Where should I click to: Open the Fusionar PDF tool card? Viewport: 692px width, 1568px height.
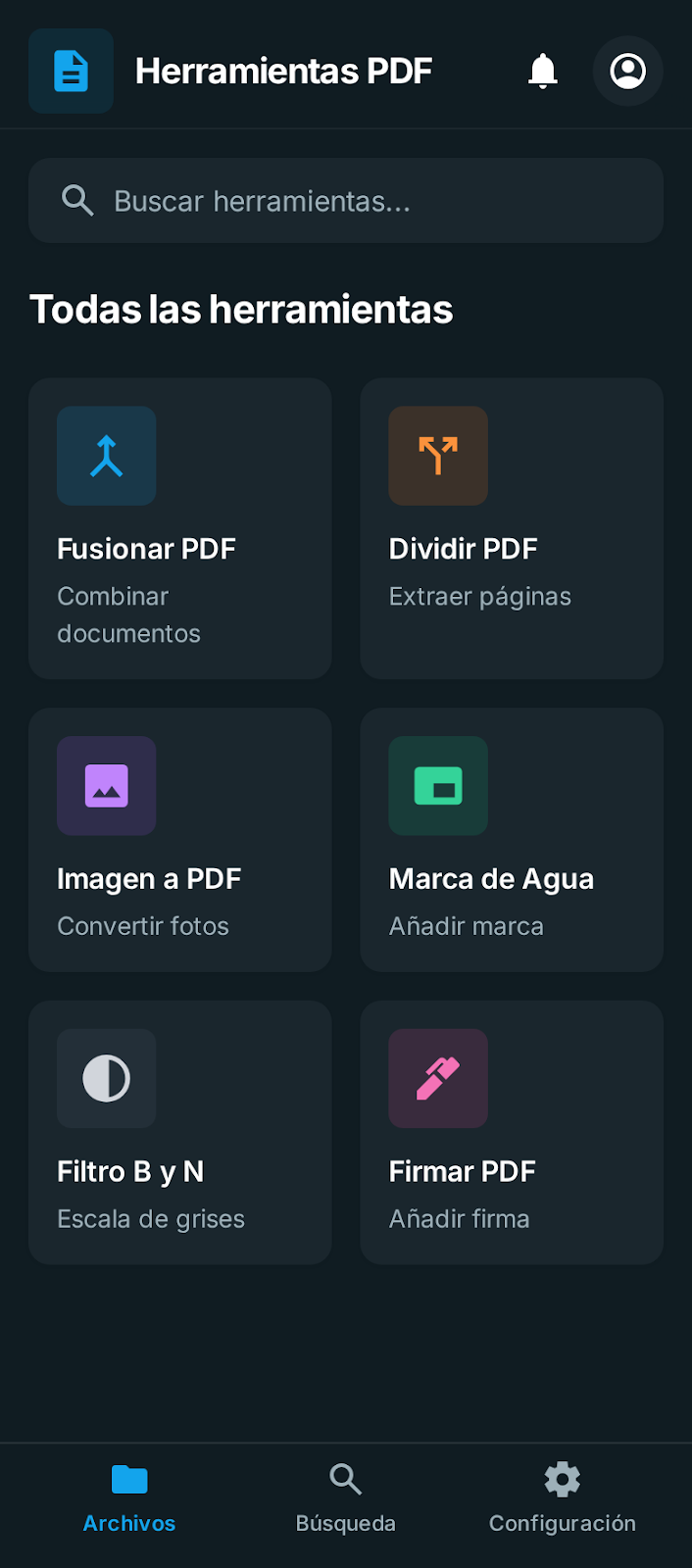tap(179, 527)
